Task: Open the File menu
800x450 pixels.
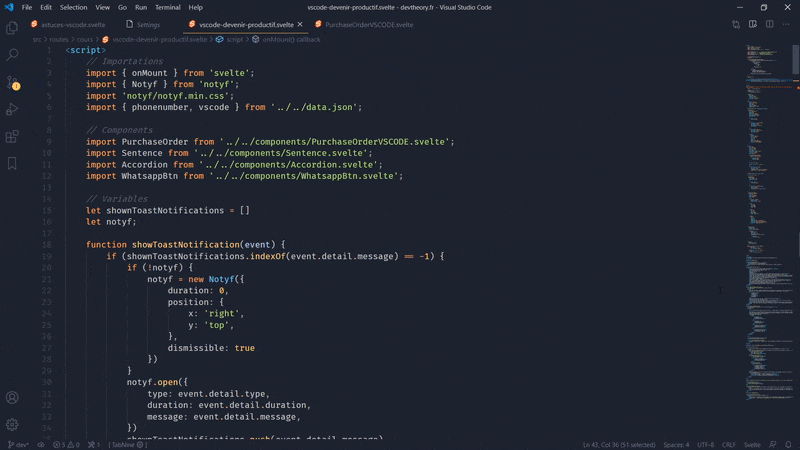Action: pos(27,8)
